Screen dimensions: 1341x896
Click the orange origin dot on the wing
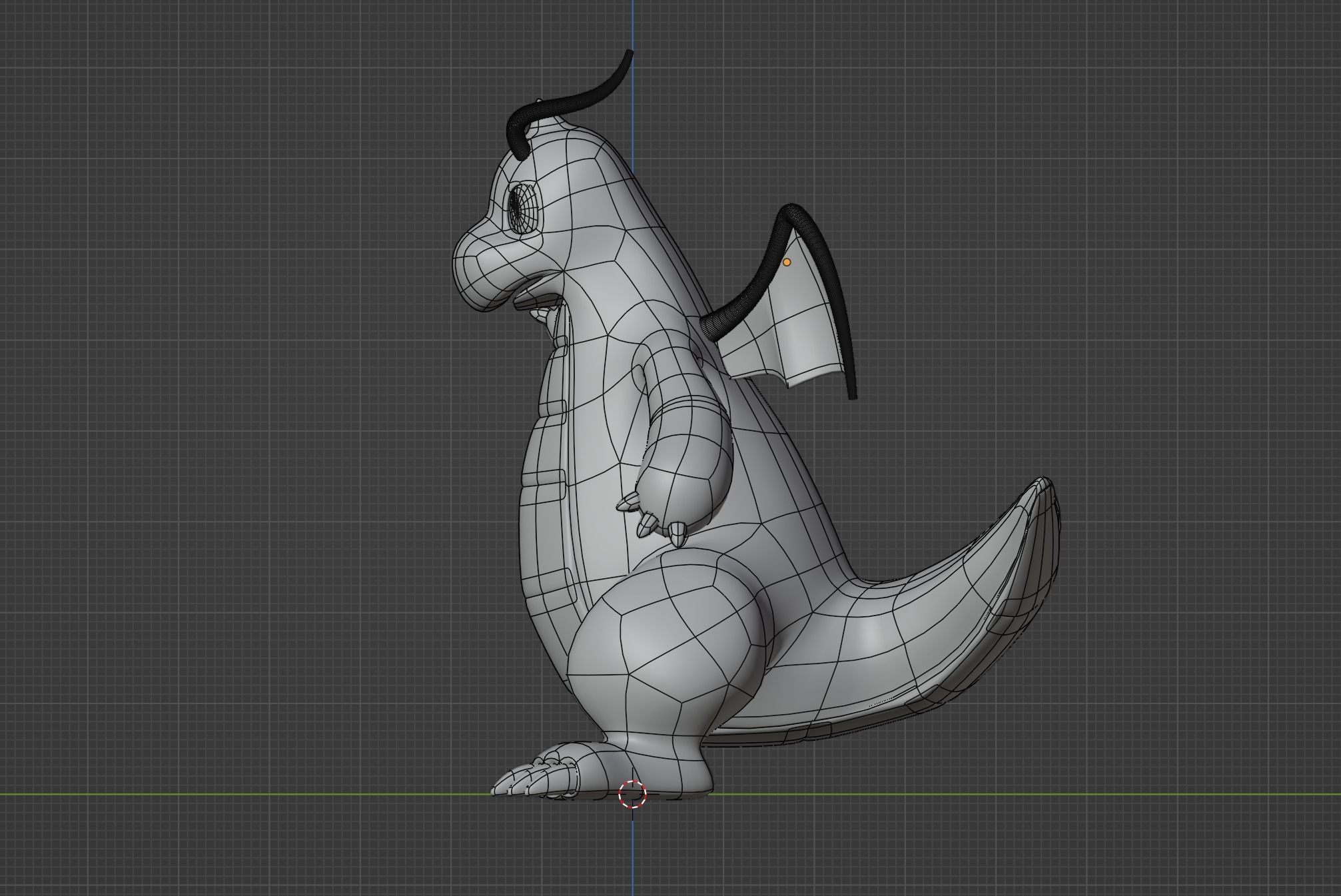(x=787, y=262)
